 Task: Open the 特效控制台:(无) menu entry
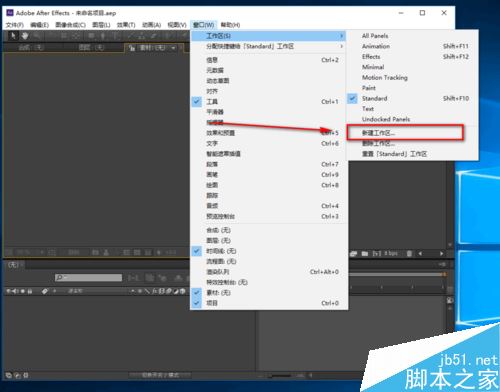(269, 282)
